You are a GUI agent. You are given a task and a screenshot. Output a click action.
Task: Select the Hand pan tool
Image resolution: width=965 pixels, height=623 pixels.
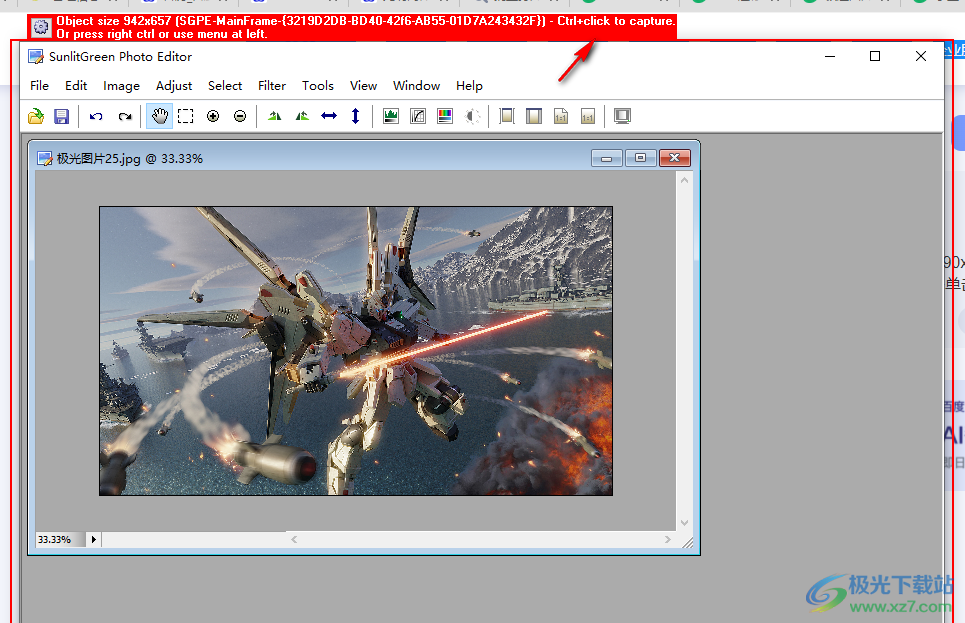(159, 116)
